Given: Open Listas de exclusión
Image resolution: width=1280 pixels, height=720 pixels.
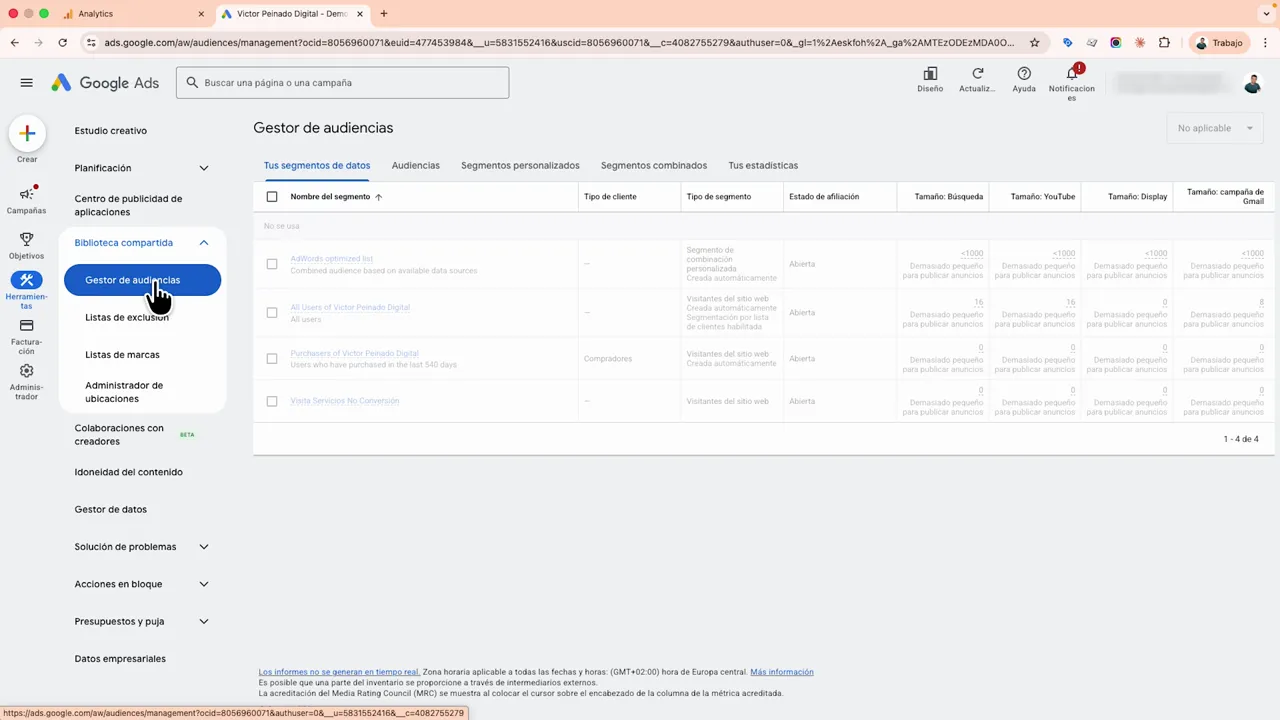Looking at the screenshot, I should pos(127,318).
